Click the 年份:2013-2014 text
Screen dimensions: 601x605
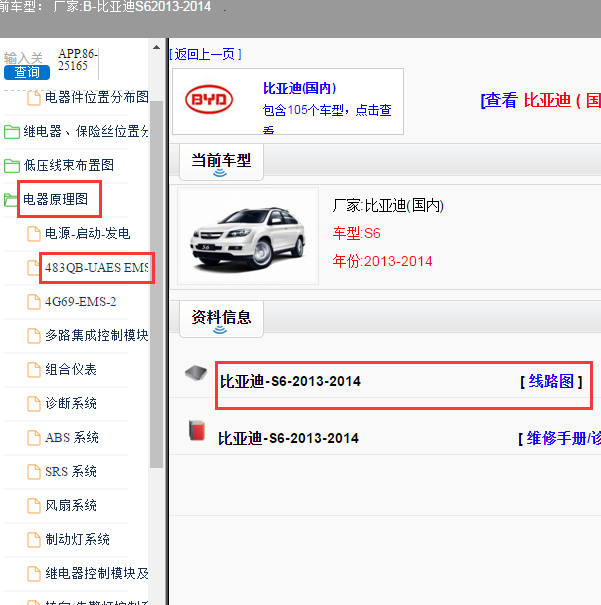(x=382, y=261)
